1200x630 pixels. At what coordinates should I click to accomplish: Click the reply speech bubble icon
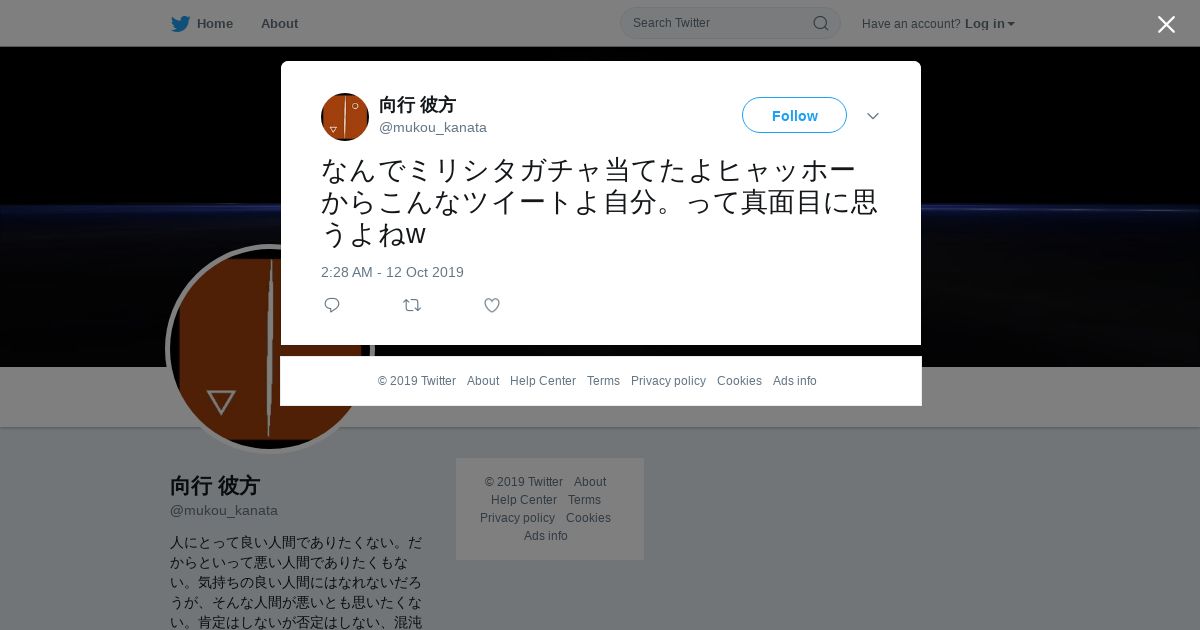[x=332, y=305]
